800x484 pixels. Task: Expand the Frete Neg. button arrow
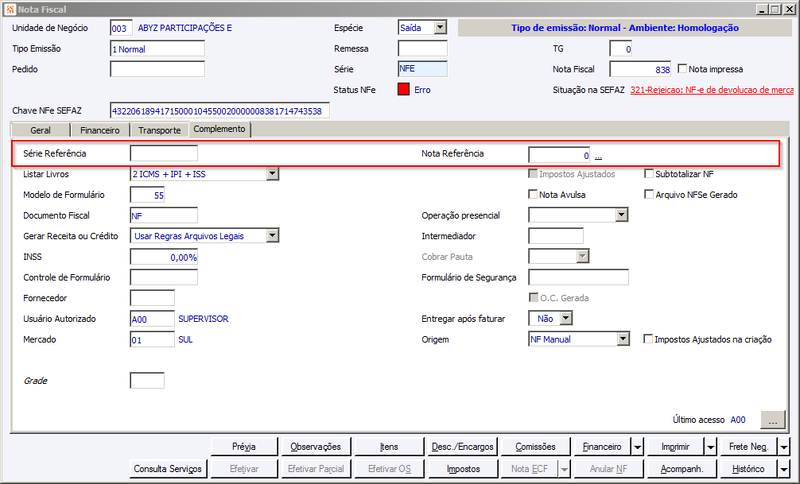tap(784, 447)
